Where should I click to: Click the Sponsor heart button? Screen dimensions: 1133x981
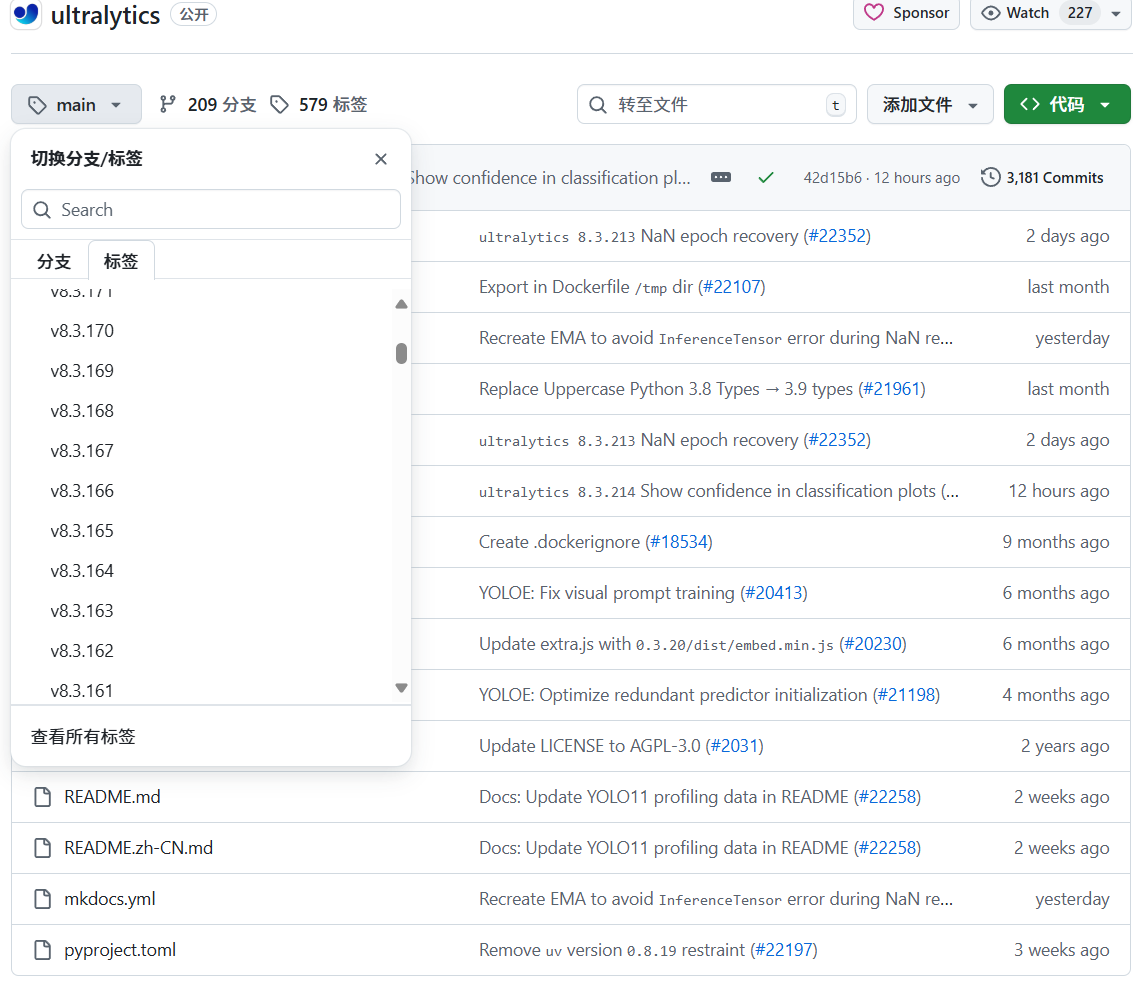pos(906,13)
